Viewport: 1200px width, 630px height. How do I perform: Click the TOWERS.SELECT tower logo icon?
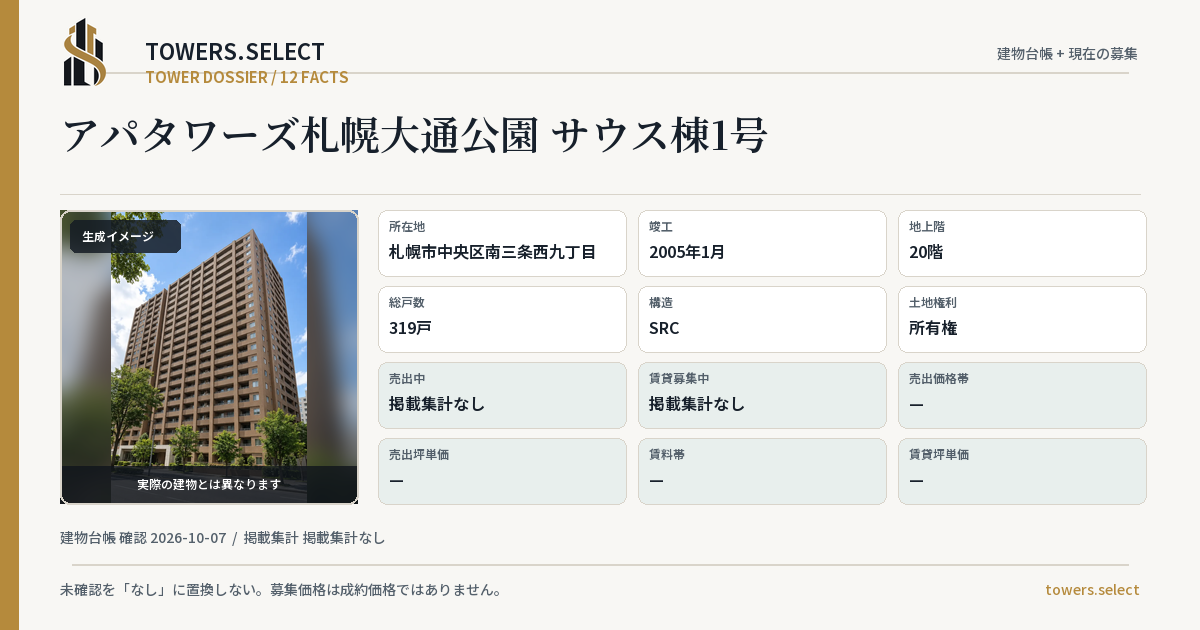(84, 52)
